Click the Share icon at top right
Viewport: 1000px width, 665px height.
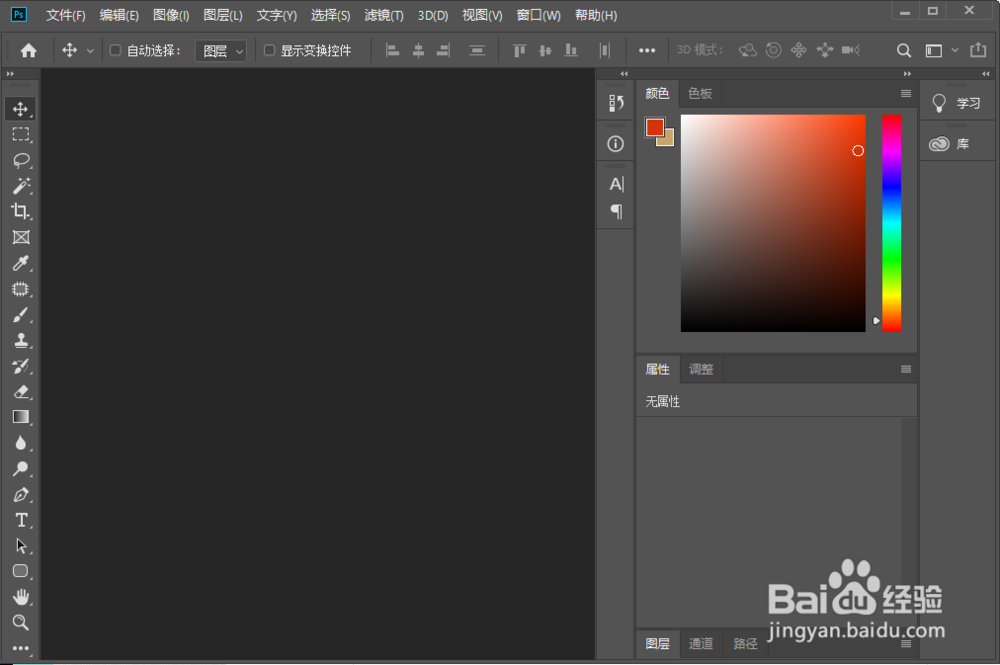[x=978, y=50]
